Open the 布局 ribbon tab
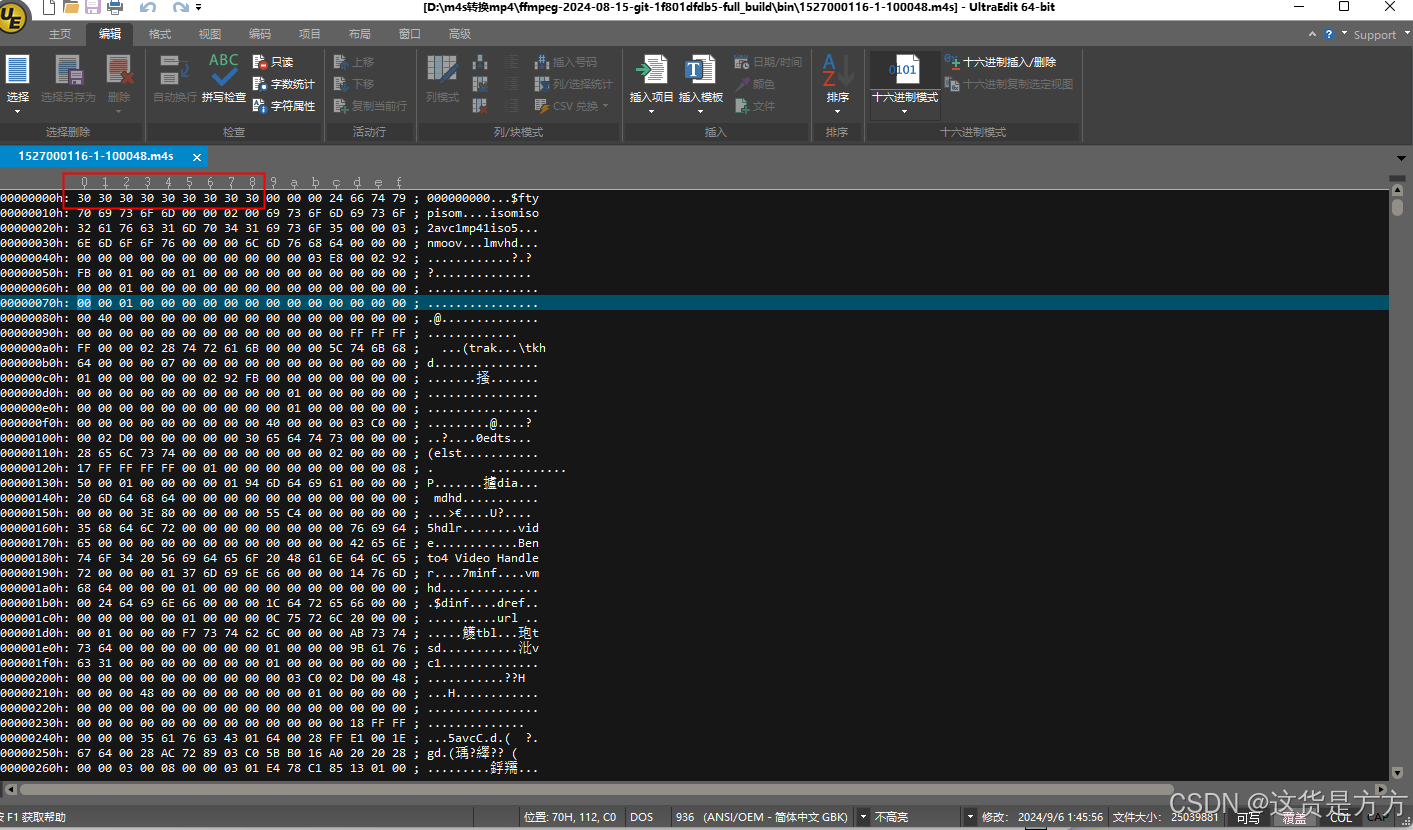Viewport: 1413px width, 830px height. 360,34
